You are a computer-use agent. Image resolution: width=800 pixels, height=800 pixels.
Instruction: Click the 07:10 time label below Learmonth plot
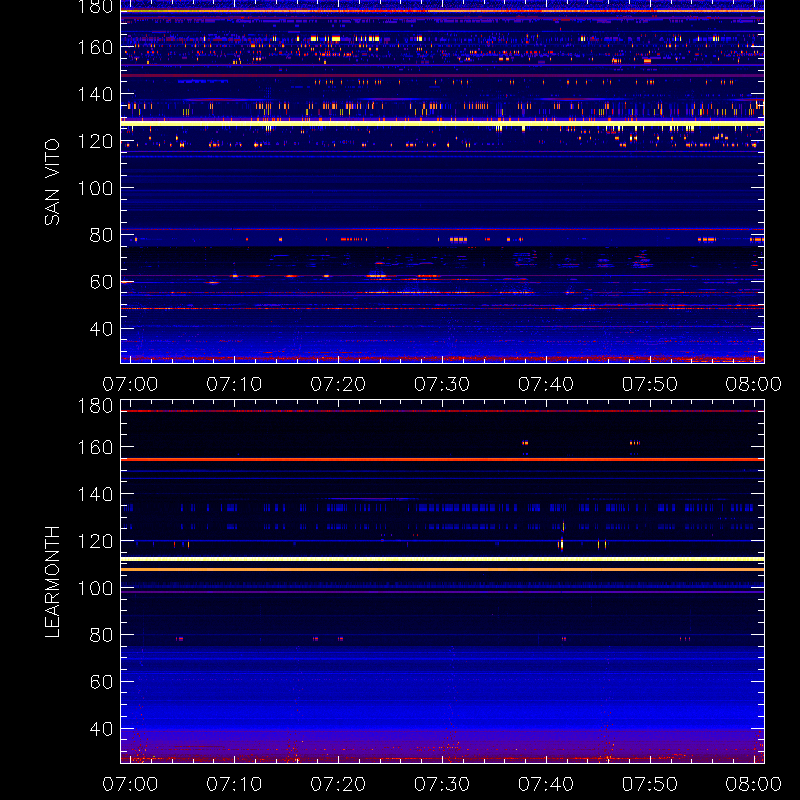coord(234,784)
